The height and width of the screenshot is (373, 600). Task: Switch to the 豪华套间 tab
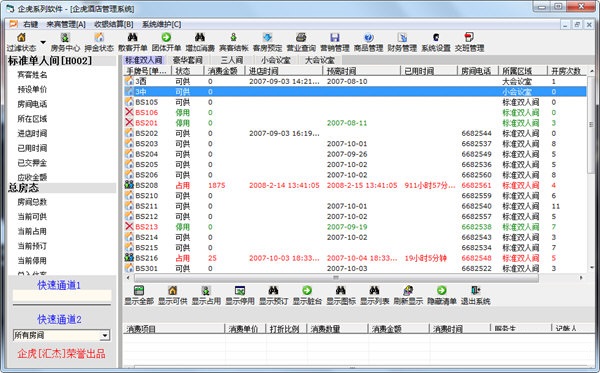(x=188, y=60)
